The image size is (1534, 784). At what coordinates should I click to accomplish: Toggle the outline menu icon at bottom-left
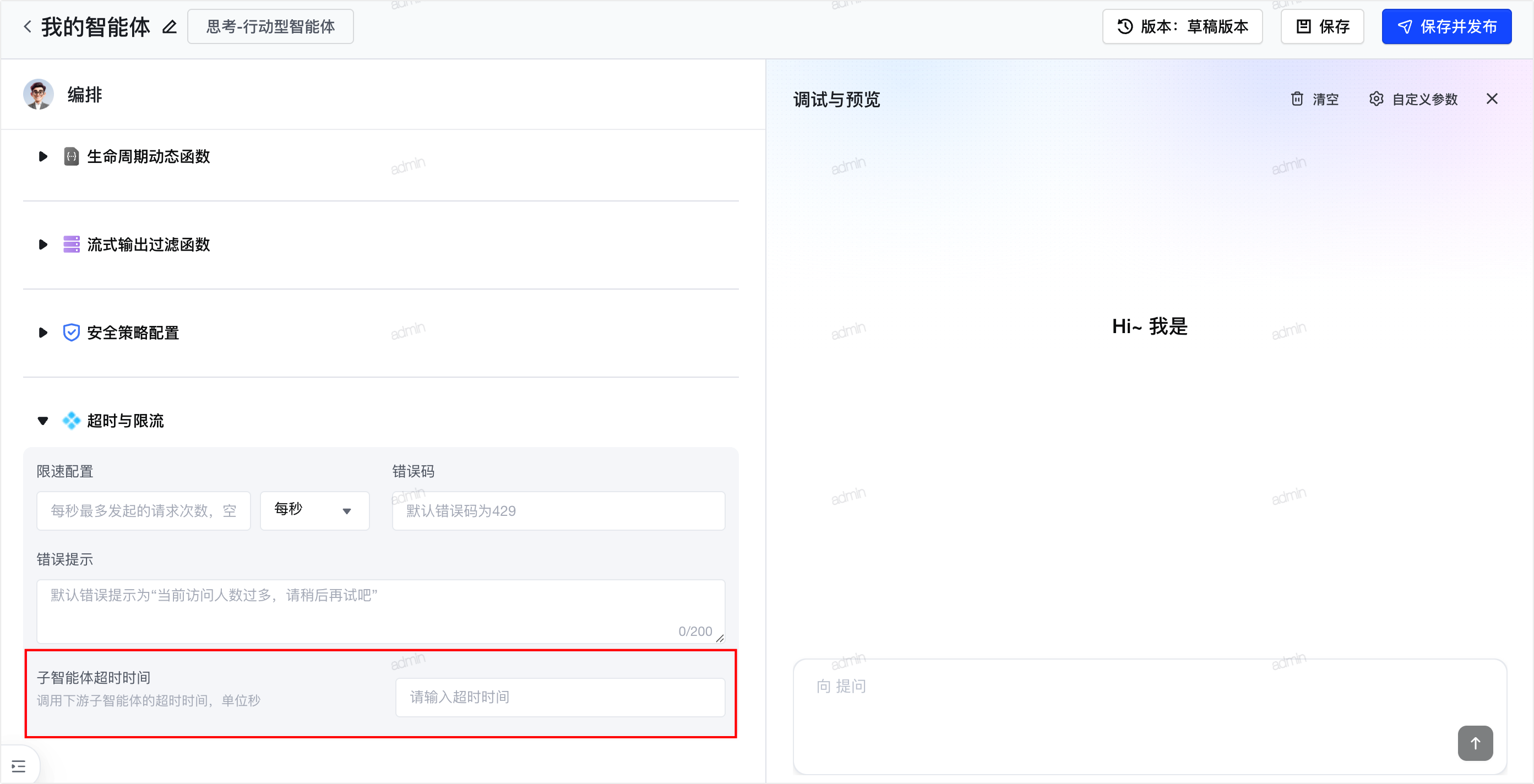(19, 765)
